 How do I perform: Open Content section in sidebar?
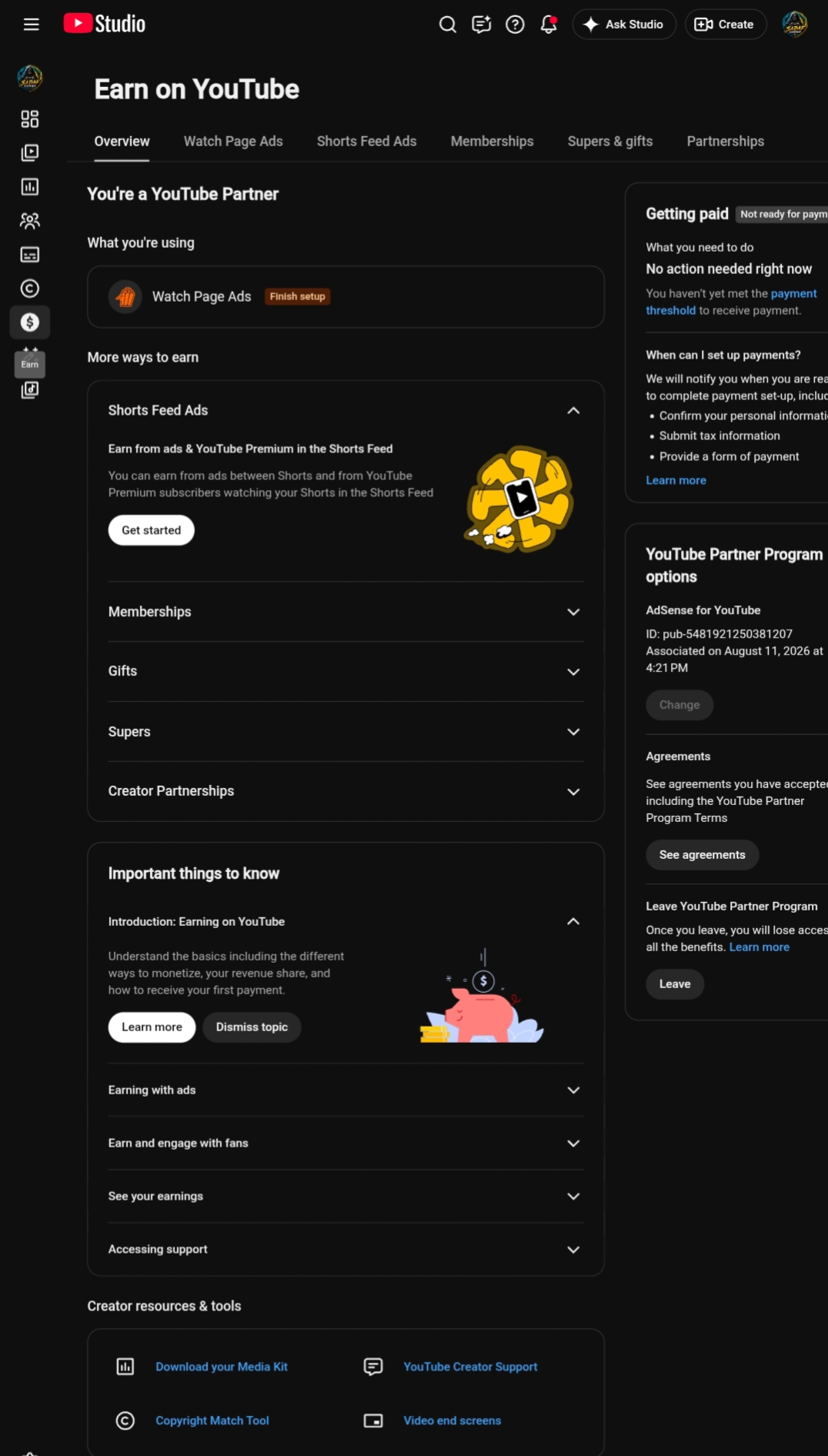pos(30,152)
